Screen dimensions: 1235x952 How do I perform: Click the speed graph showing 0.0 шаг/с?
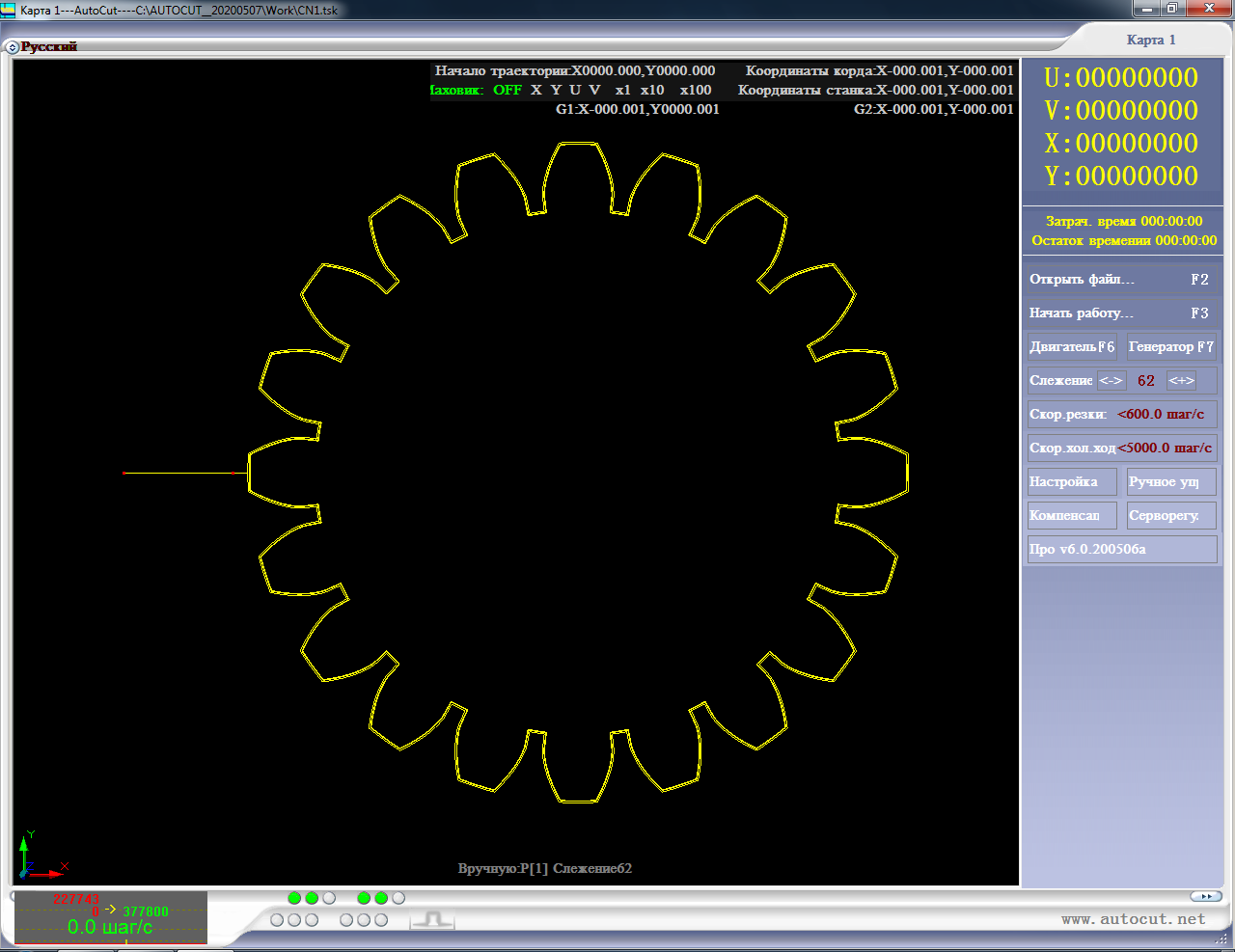click(111, 918)
